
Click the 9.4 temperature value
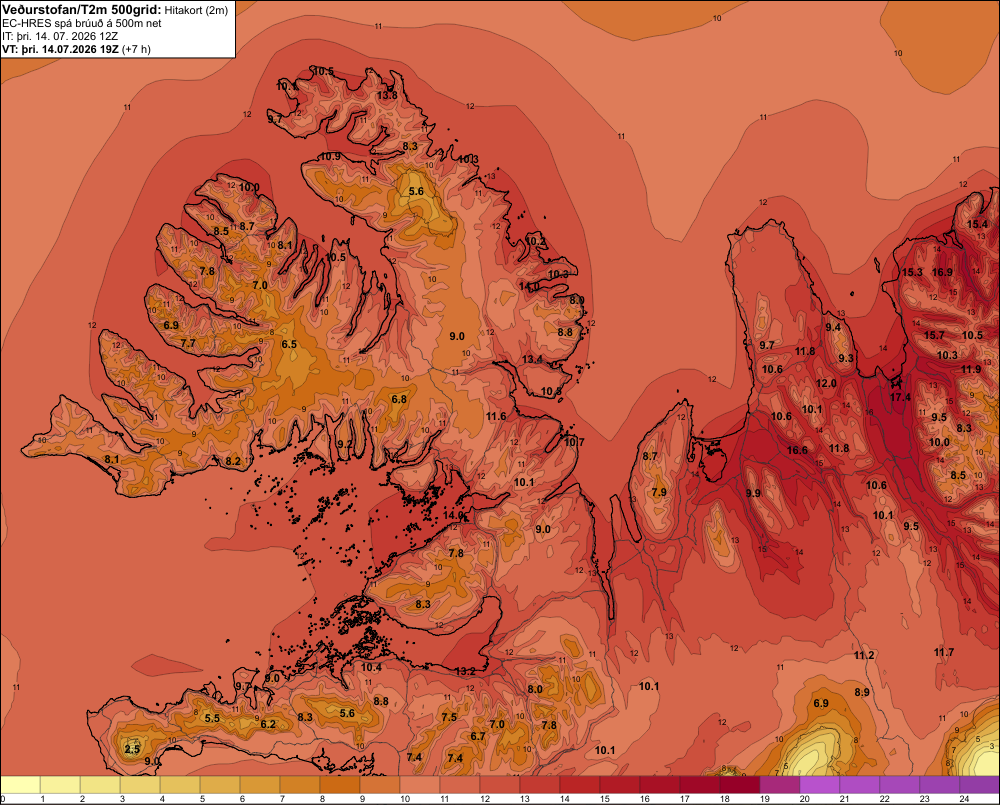click(833, 327)
